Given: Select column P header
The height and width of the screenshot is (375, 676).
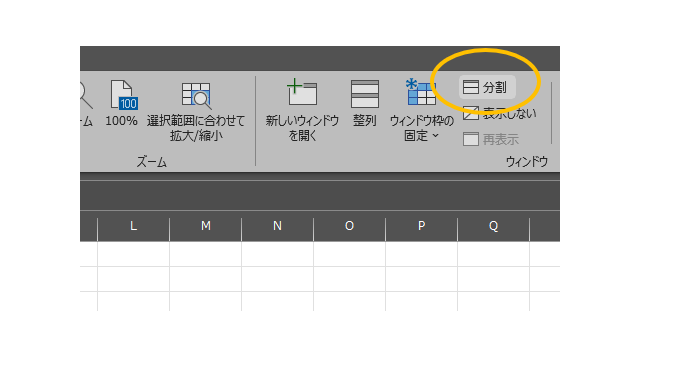Looking at the screenshot, I should click(422, 226).
